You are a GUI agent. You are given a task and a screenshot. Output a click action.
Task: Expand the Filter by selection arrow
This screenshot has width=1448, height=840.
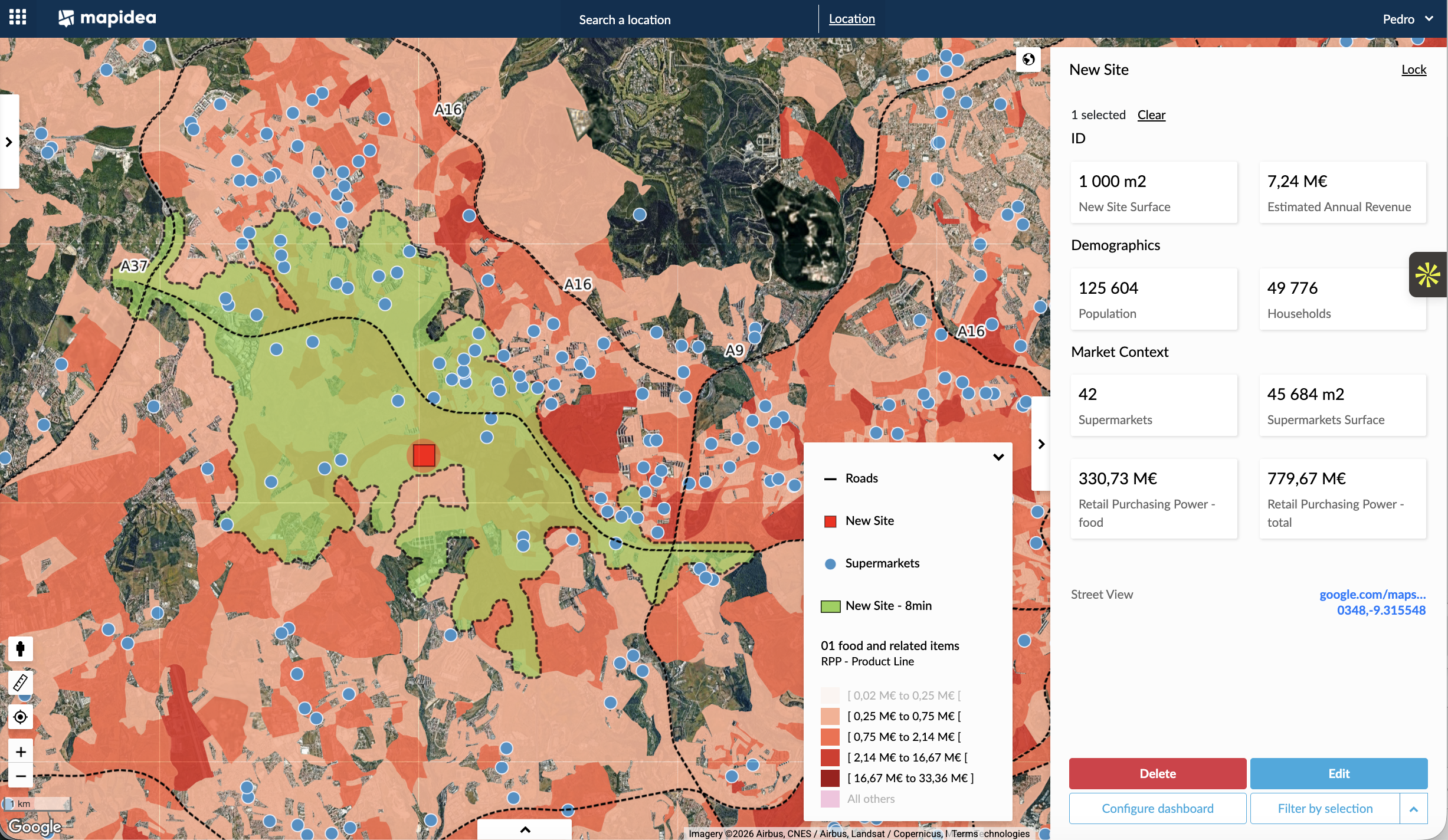(1414, 809)
